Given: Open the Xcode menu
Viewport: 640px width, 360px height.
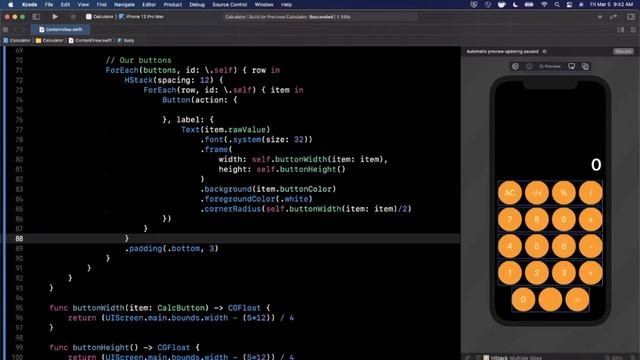Looking at the screenshot, I should [x=29, y=4].
